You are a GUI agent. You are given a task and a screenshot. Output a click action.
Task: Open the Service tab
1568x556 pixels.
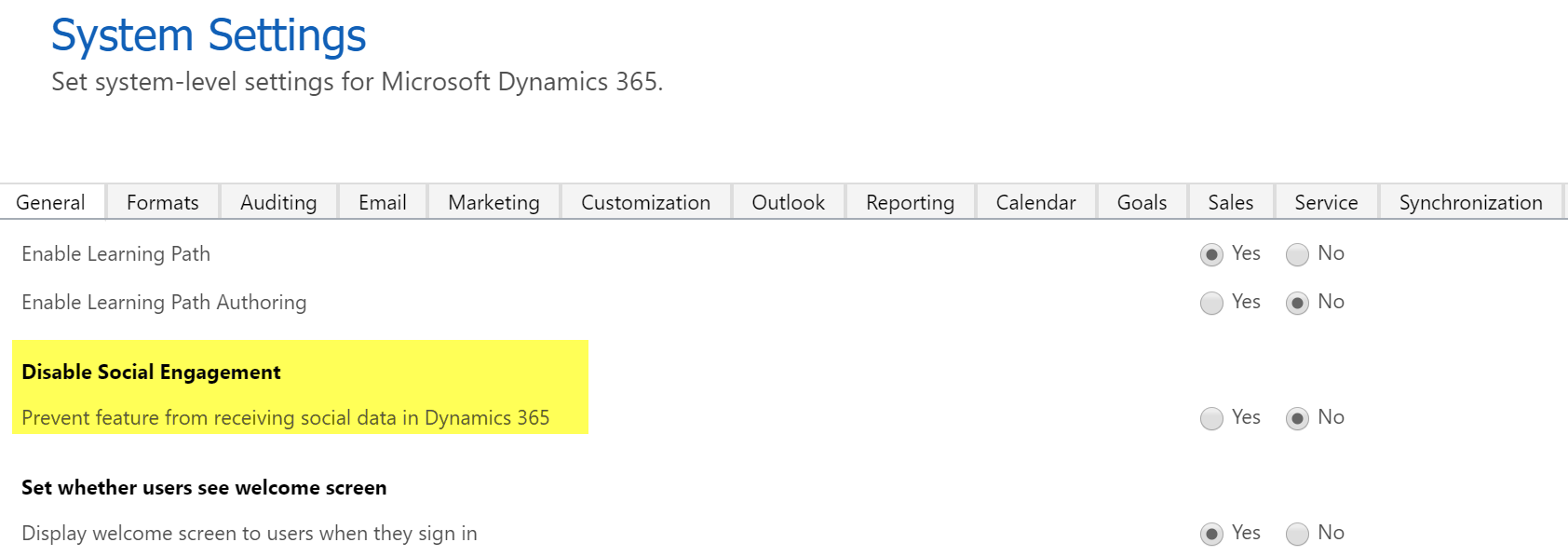pos(1326,202)
